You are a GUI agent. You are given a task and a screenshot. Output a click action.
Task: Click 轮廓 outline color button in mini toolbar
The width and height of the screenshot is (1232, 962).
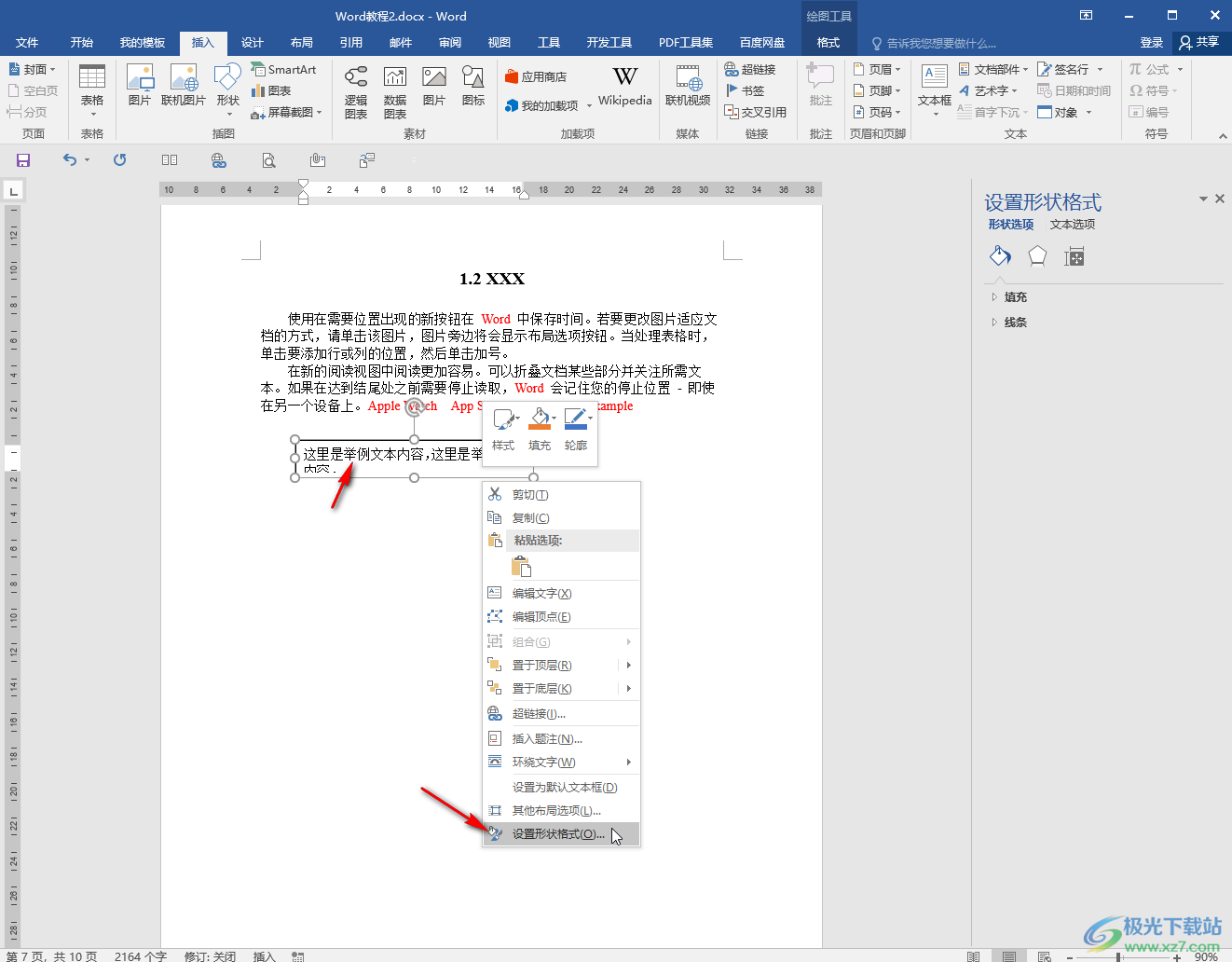(x=577, y=430)
